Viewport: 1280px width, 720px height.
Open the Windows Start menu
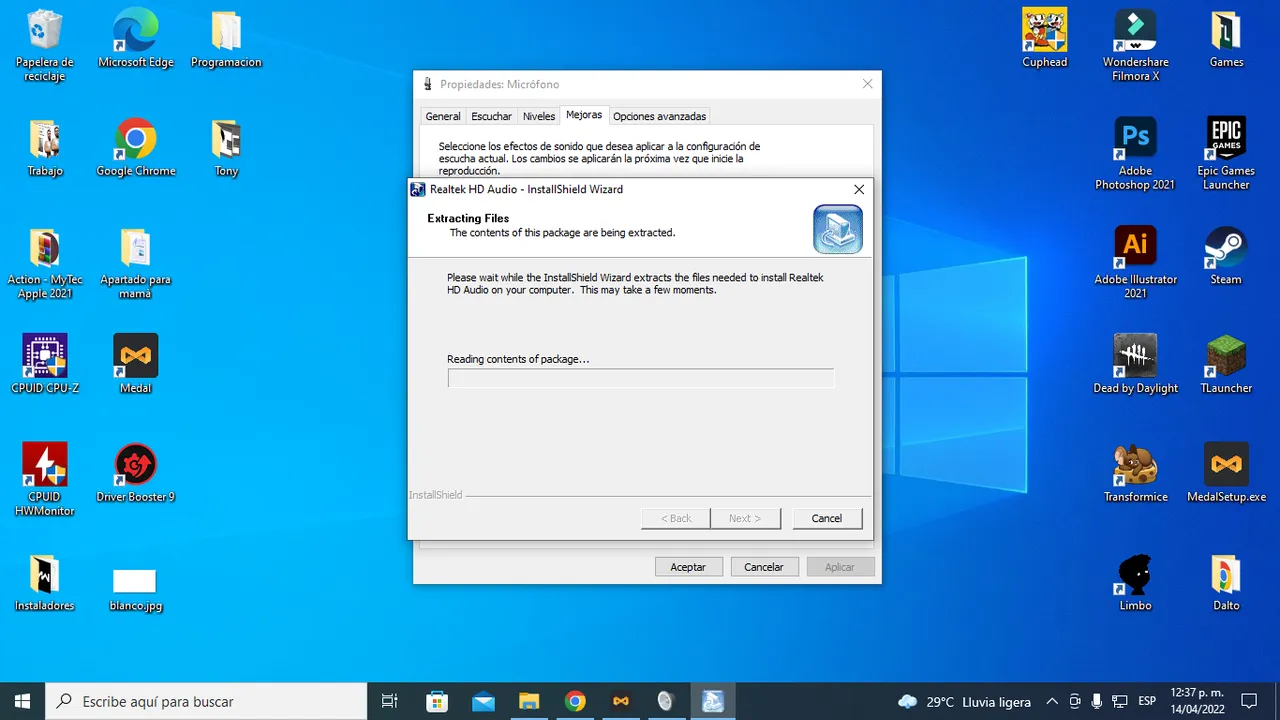22,701
